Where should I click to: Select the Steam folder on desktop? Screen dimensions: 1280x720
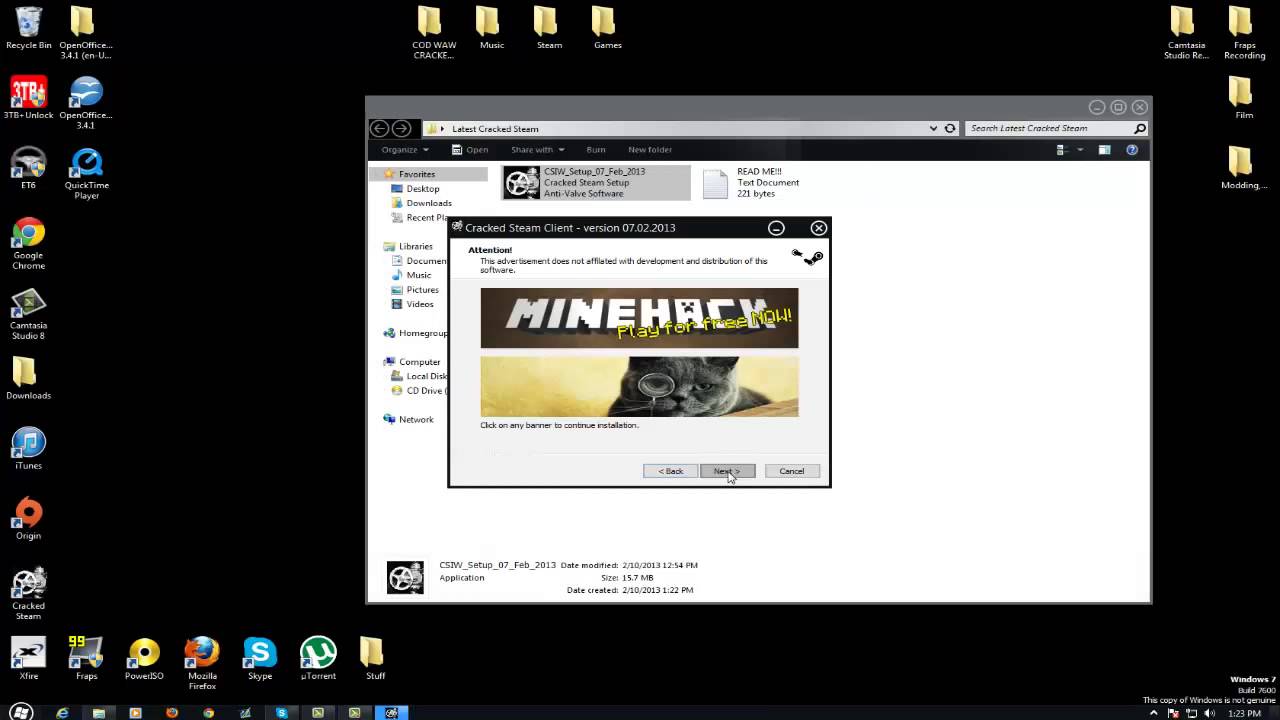549,28
